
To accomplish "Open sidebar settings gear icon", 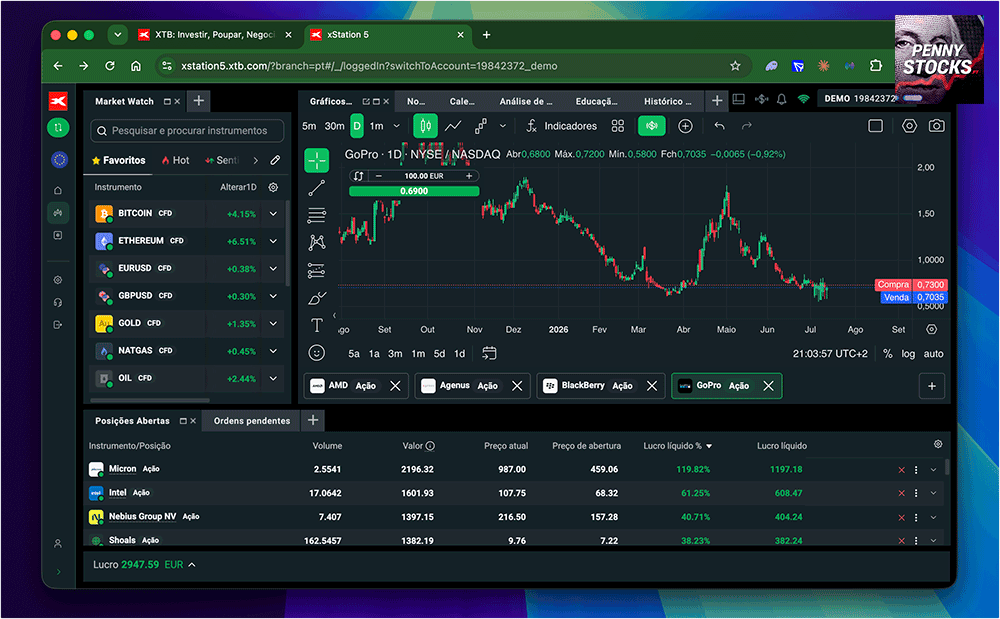I will 58,280.
